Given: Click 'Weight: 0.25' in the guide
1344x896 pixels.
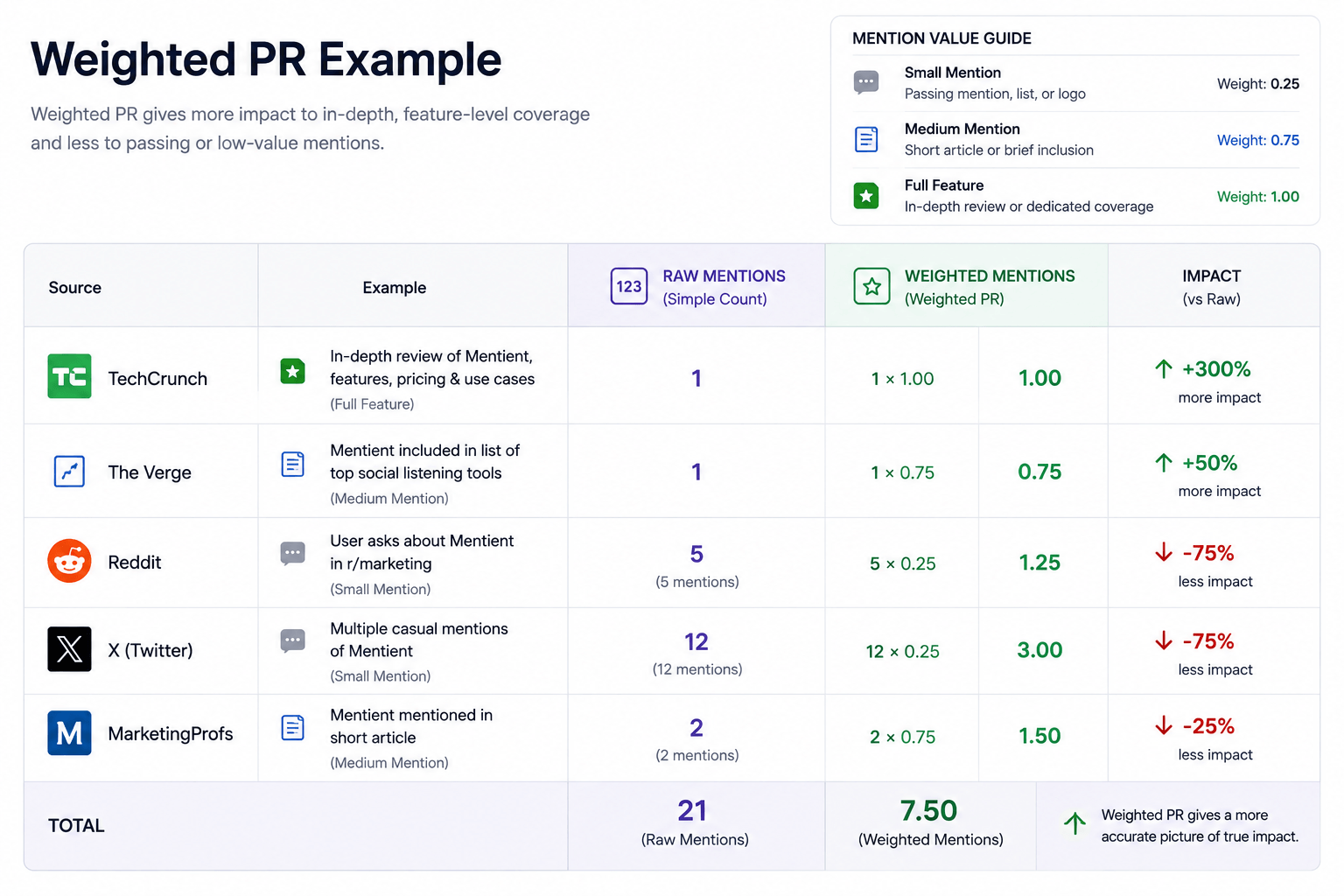Looking at the screenshot, I should pyautogui.click(x=1257, y=84).
